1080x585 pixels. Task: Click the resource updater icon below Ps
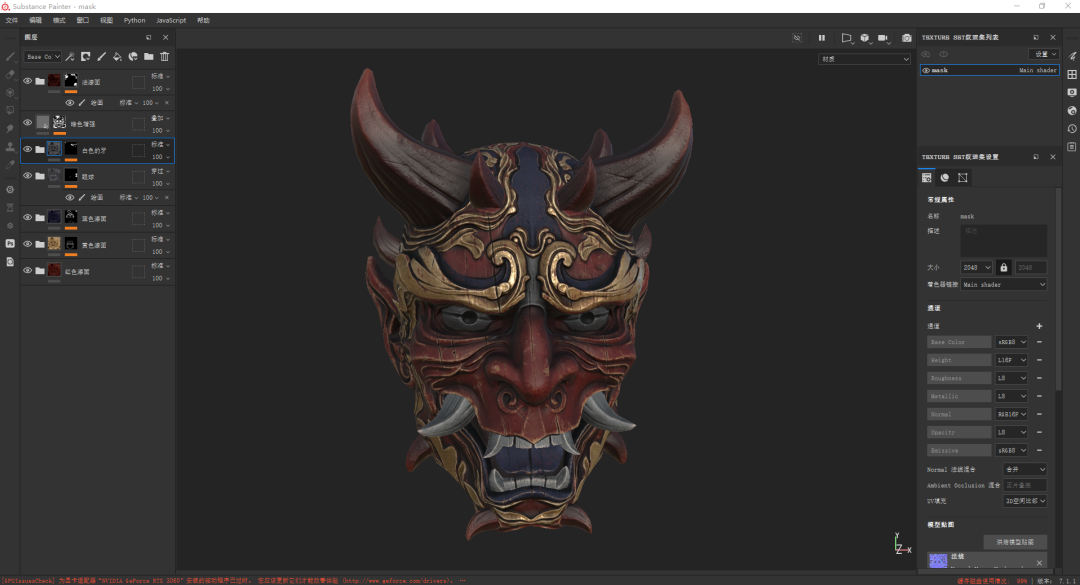[10, 261]
